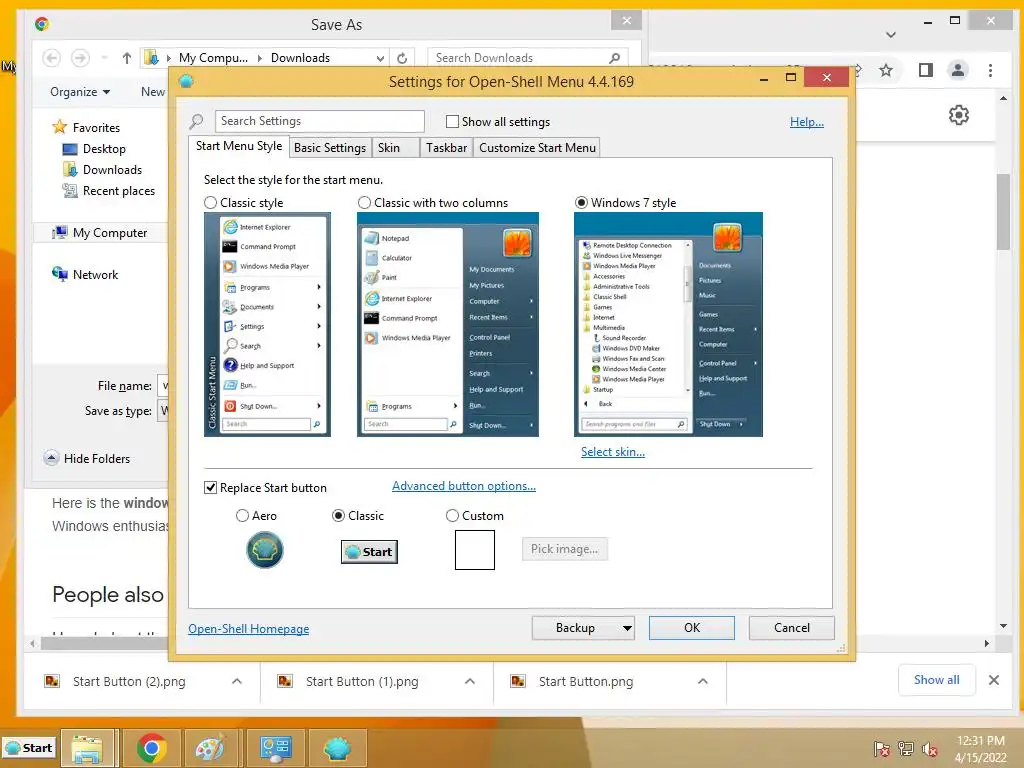Click the Aero shell start button image
Viewport: 1024px width, 768px height.
coord(264,550)
